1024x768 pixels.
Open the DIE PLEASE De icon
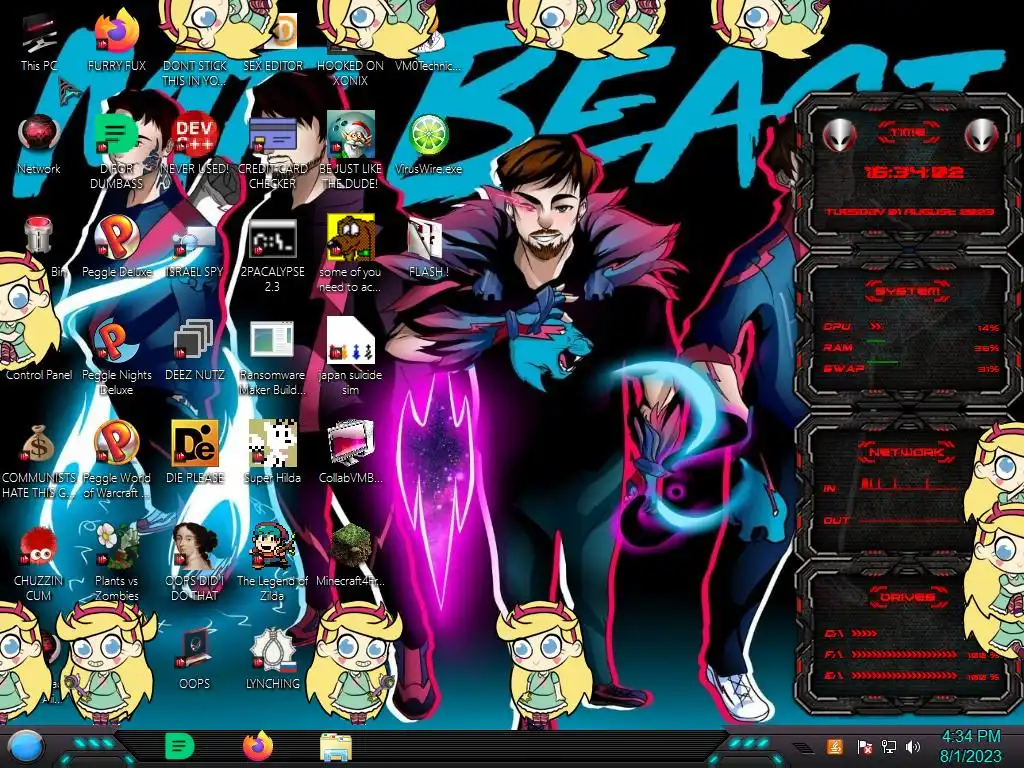click(x=194, y=453)
